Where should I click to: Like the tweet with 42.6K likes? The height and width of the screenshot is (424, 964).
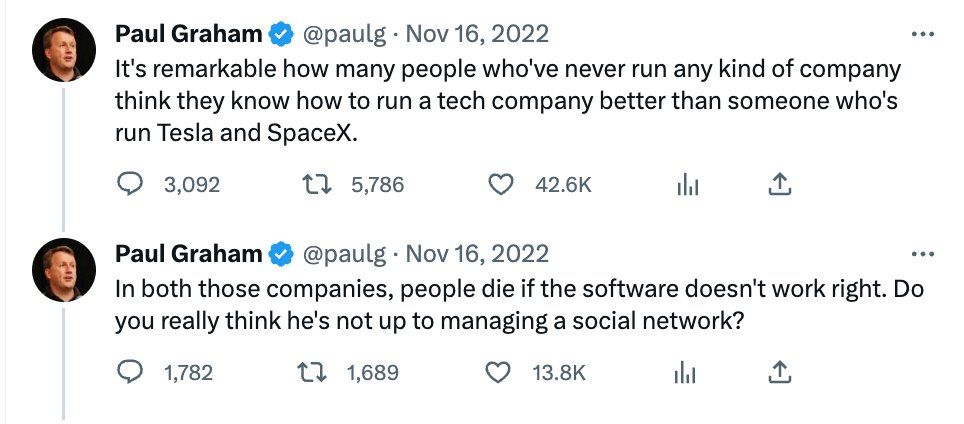[x=502, y=184]
